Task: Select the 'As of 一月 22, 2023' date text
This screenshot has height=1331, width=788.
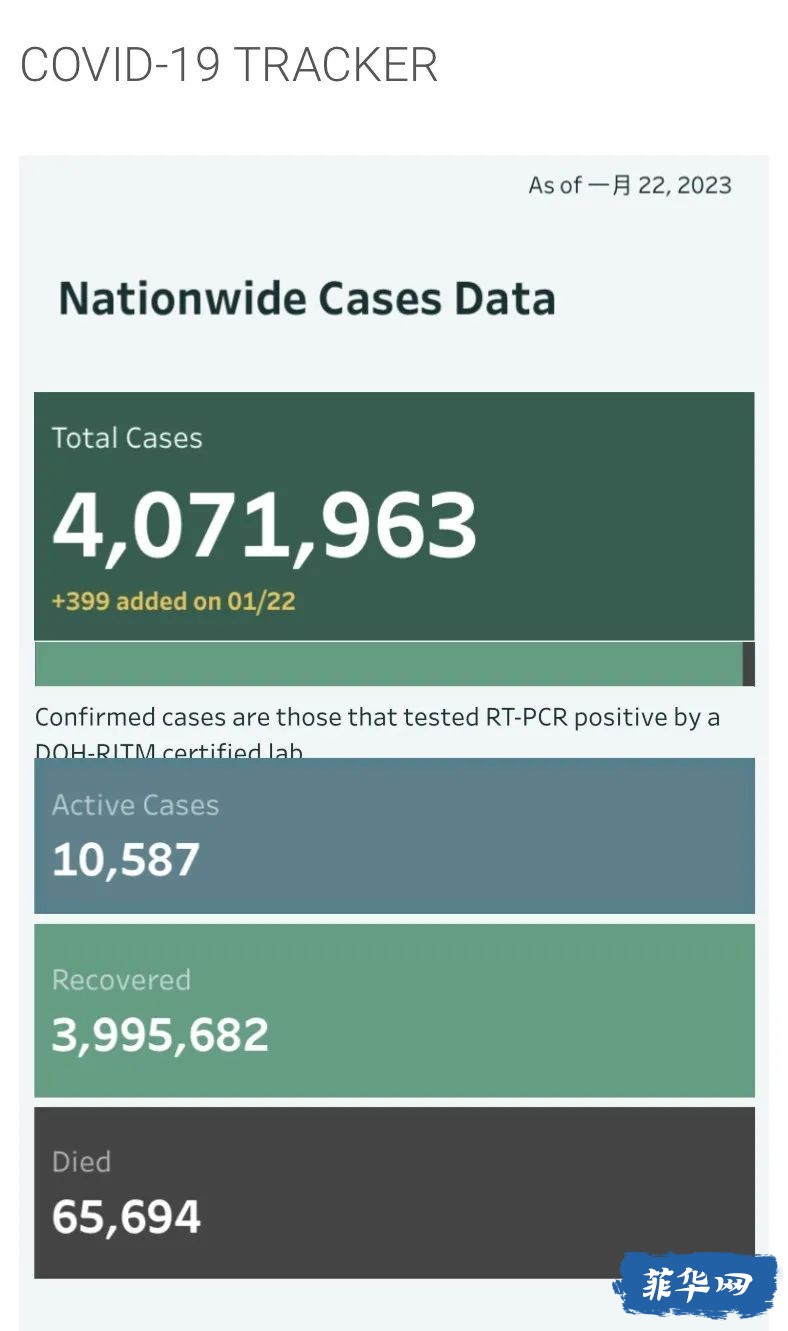Action: tap(630, 185)
